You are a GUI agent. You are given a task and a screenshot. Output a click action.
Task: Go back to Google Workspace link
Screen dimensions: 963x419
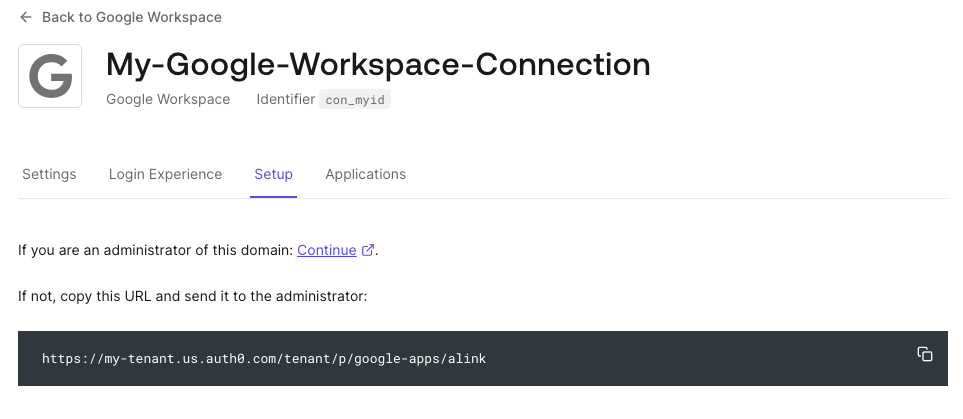[131, 17]
